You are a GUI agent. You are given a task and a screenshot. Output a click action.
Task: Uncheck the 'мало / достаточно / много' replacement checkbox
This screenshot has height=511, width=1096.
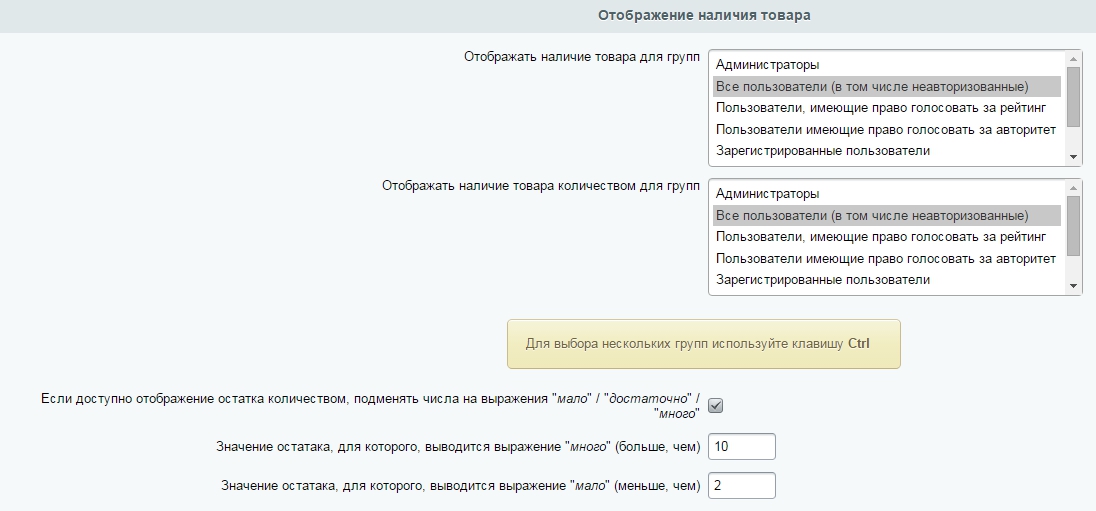point(715,405)
